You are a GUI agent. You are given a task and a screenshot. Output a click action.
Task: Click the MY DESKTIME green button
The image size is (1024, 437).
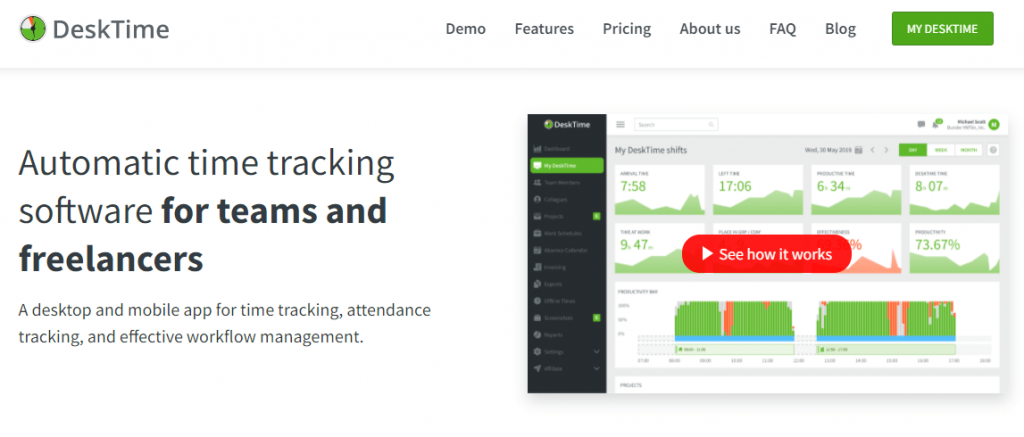click(942, 29)
